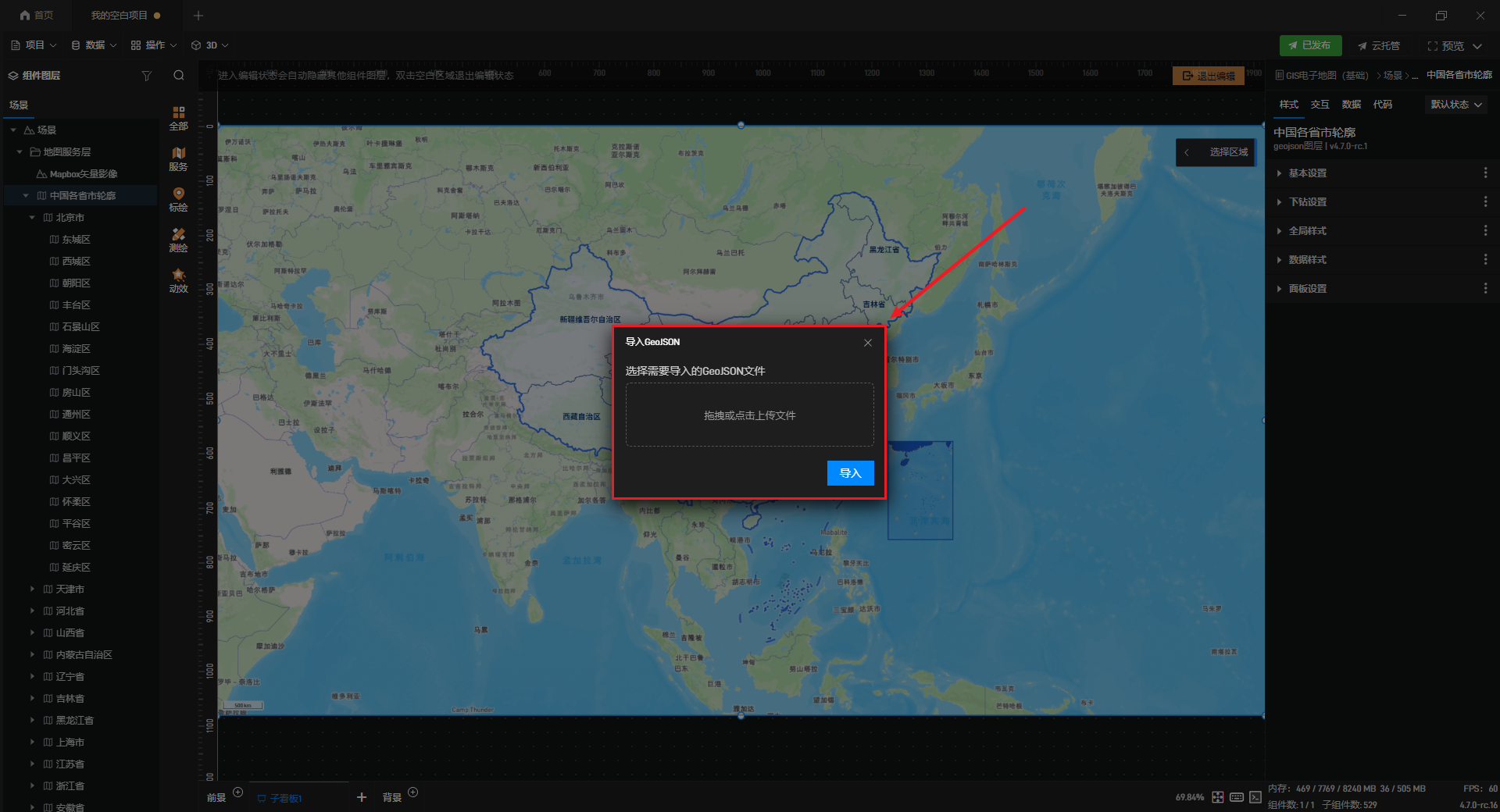Click the fit-to-screen icon beside zoom percentage
The width and height of the screenshot is (1500, 812).
click(1218, 797)
